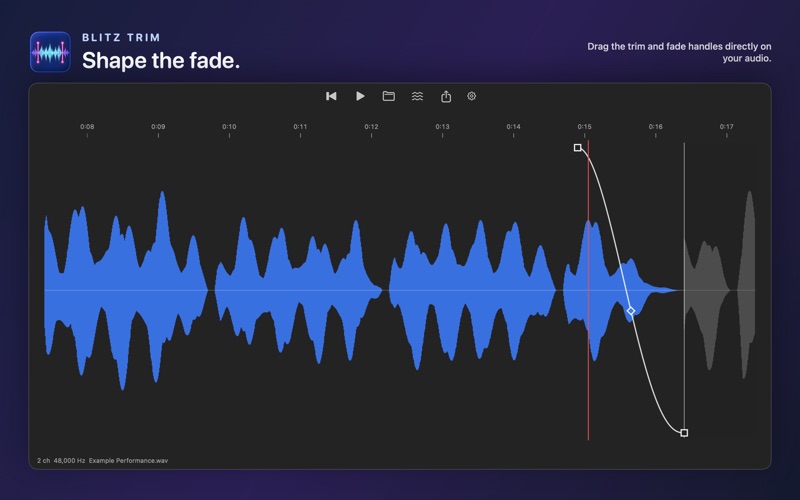Click the 0:12 ruler mark
The width and height of the screenshot is (800, 500).
(371, 127)
